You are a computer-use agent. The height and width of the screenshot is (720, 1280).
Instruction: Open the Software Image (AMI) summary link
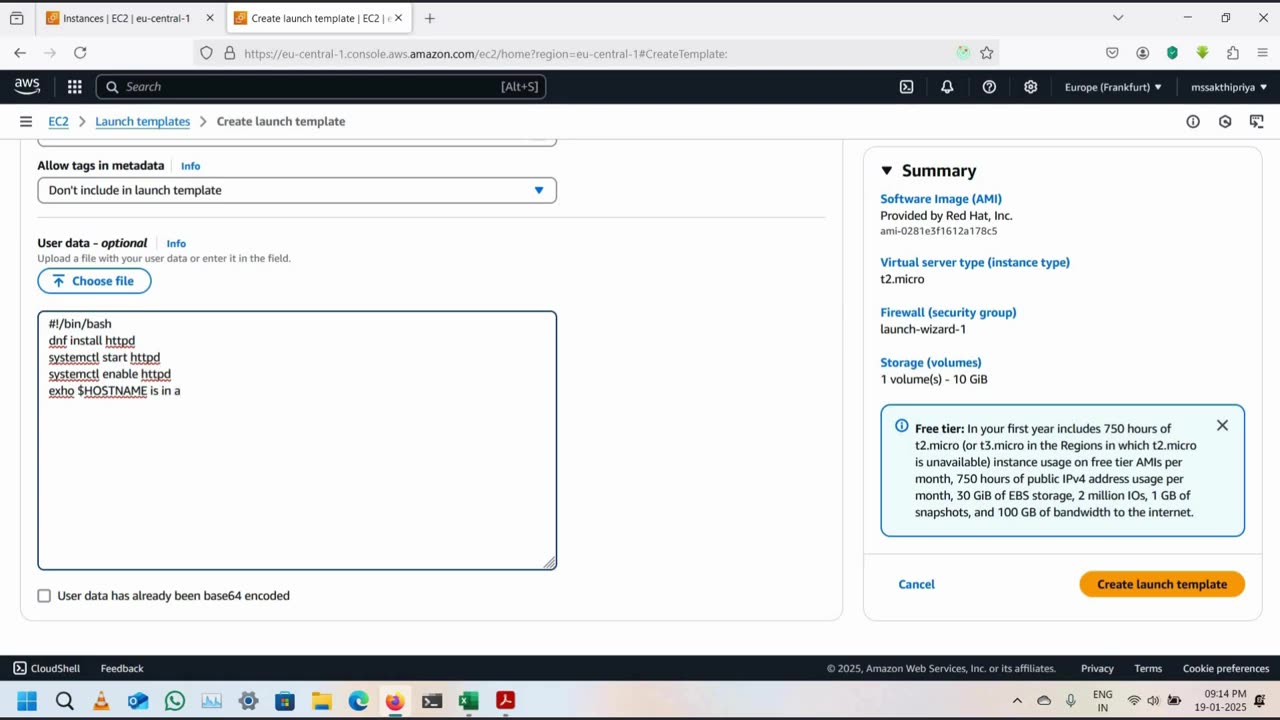(x=941, y=199)
